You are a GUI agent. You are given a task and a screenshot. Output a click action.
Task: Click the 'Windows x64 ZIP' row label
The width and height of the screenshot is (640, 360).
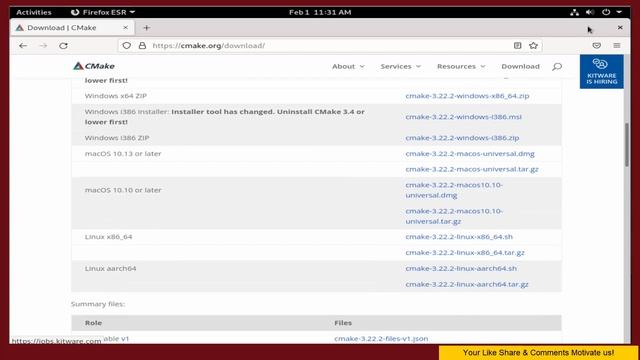(x=116, y=96)
